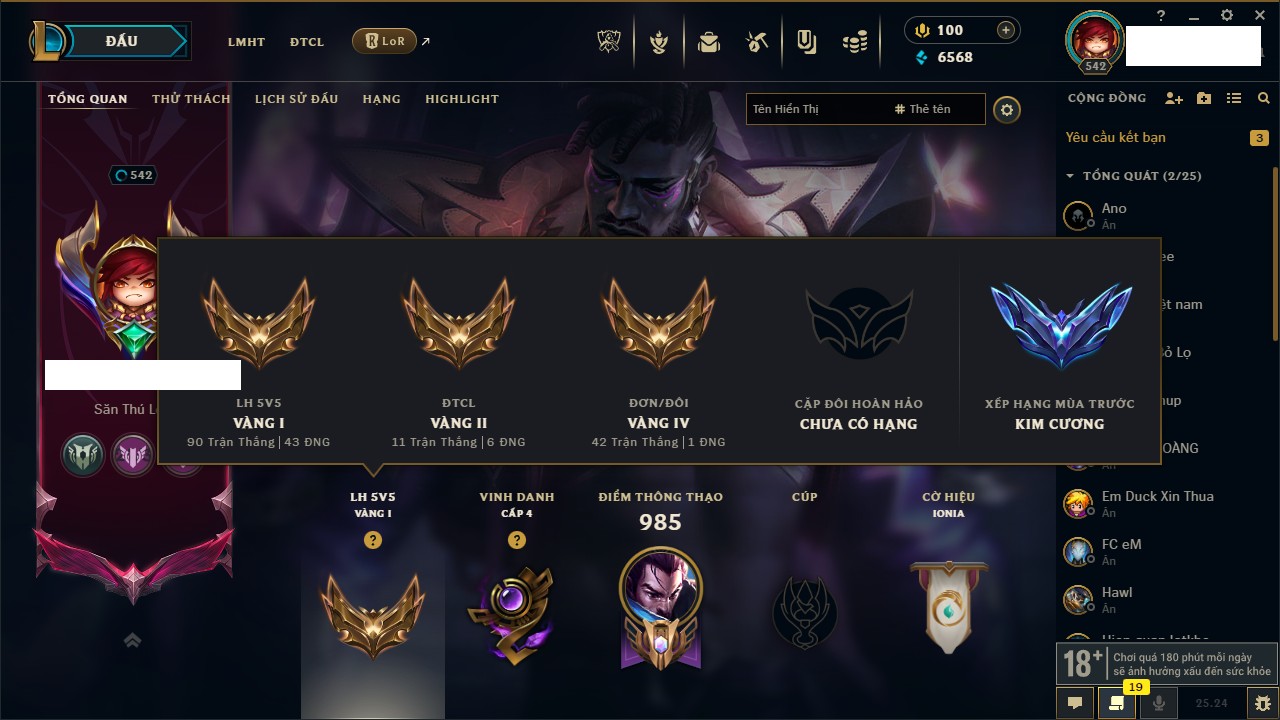
Task: Toggle the microphone mute button
Action: 1159,703
